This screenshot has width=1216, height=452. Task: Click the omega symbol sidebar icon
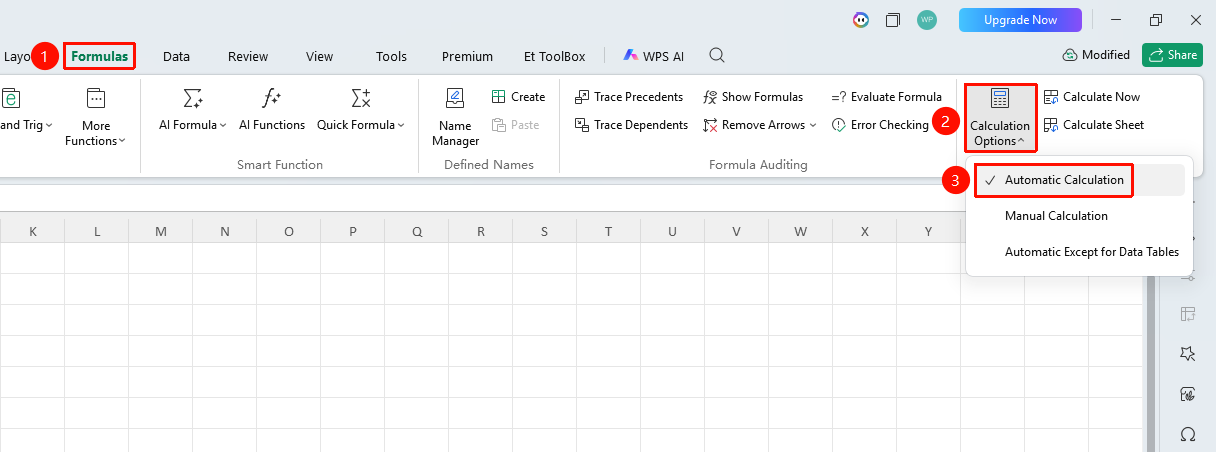point(1188,434)
